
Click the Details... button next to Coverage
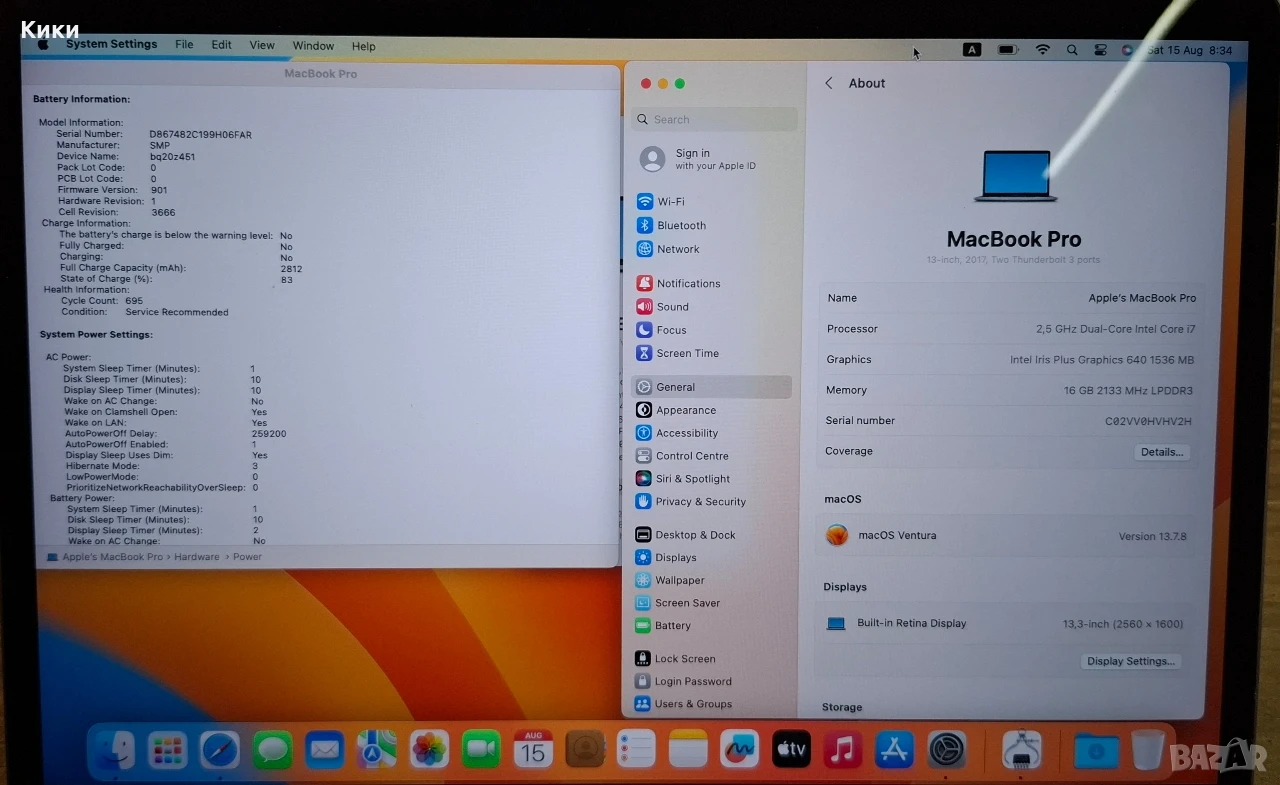click(1162, 452)
